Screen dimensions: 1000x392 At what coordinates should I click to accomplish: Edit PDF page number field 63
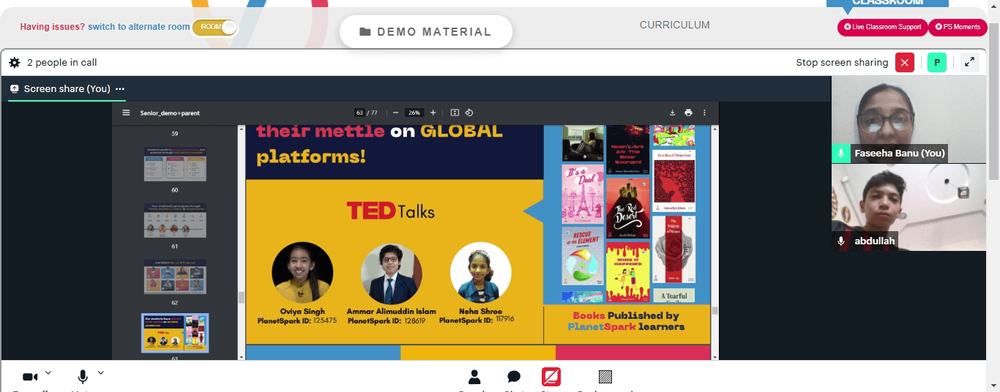point(360,113)
